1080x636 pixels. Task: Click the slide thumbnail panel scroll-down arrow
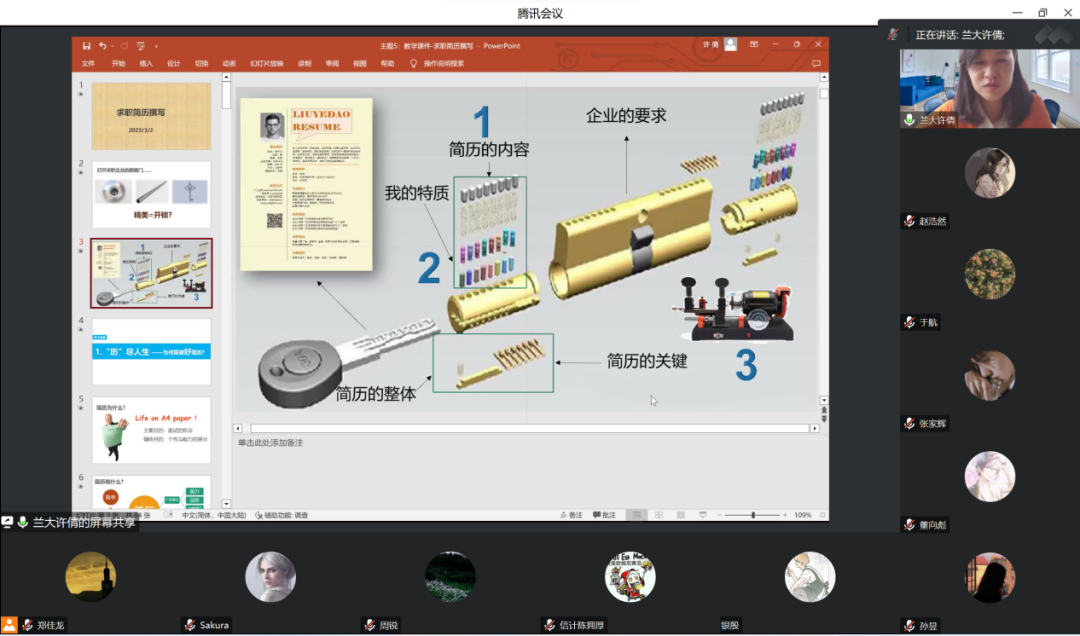[226, 503]
